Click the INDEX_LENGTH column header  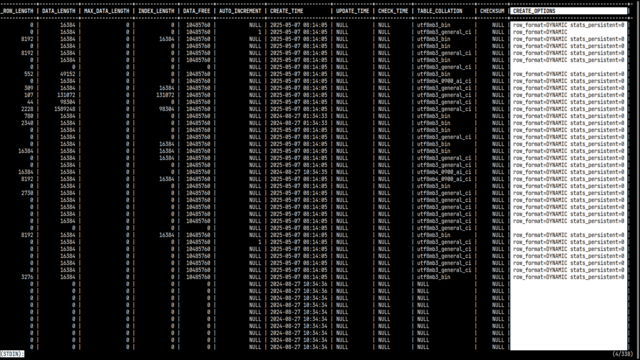click(156, 11)
